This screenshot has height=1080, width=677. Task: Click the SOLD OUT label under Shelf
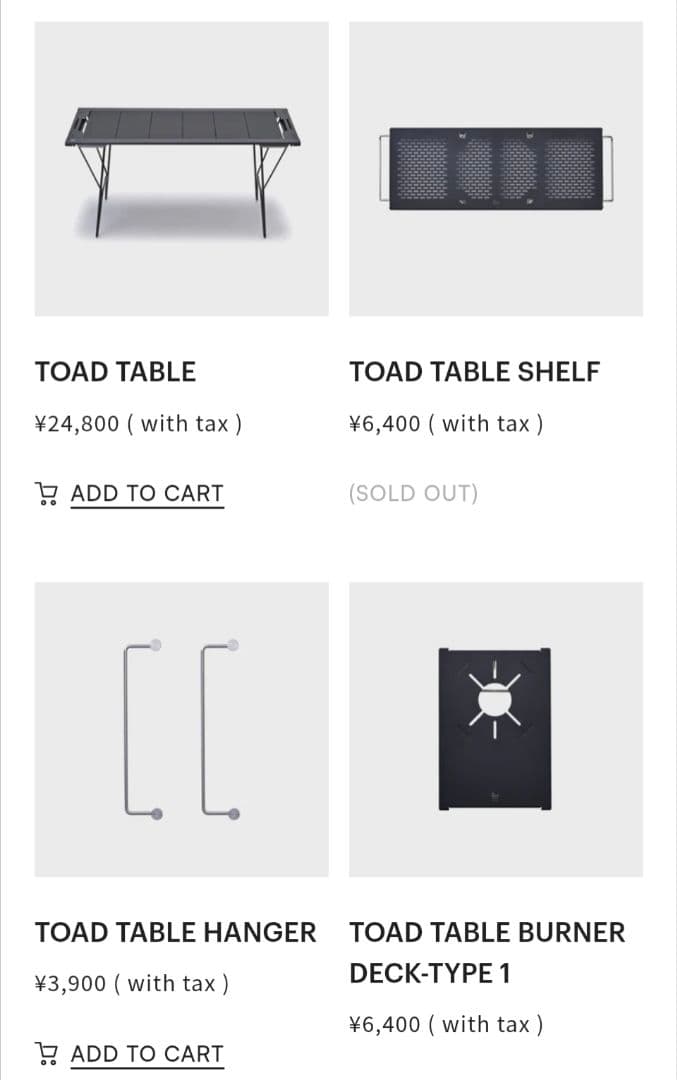coord(413,493)
